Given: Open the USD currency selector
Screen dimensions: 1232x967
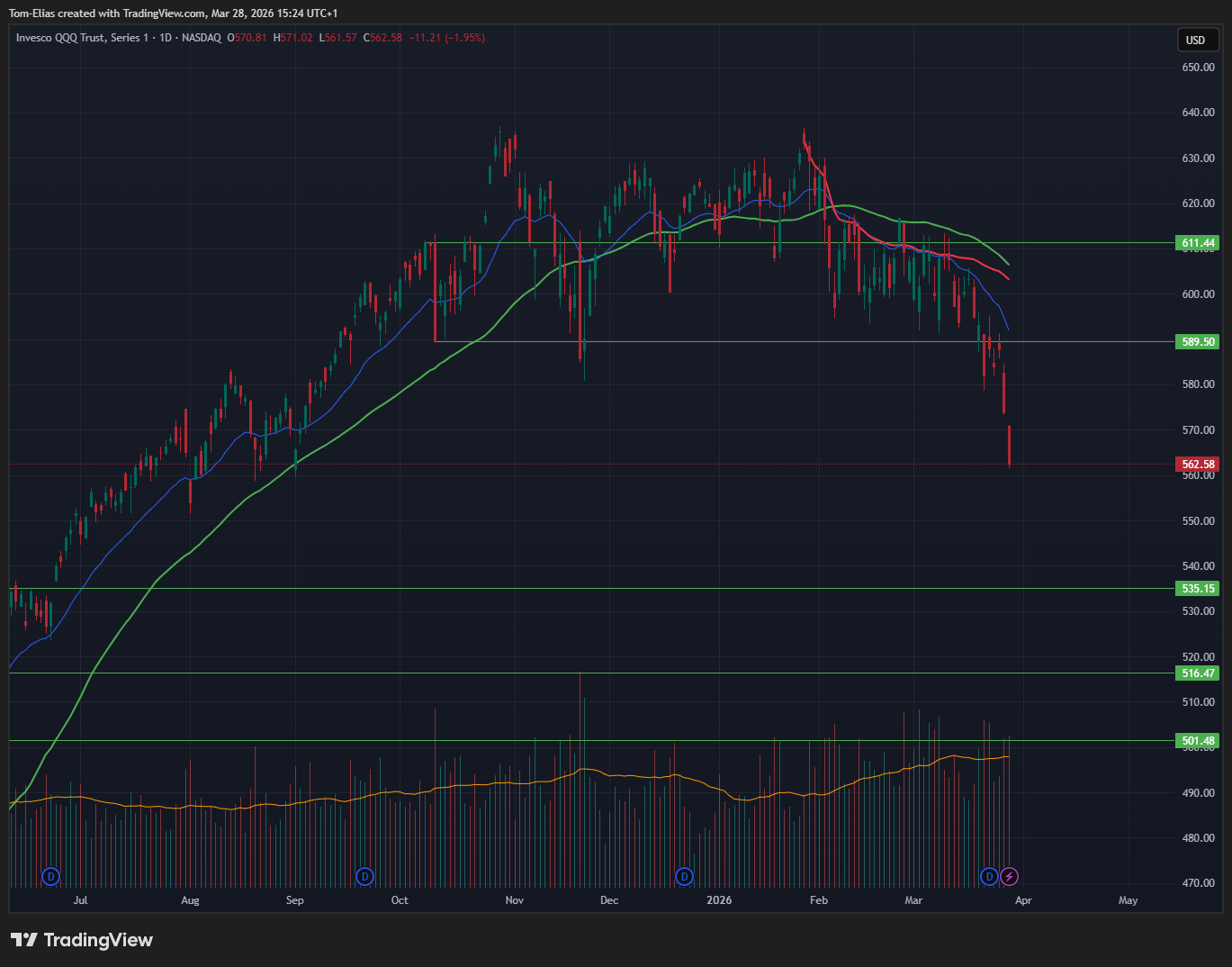Looking at the screenshot, I should click(1199, 40).
